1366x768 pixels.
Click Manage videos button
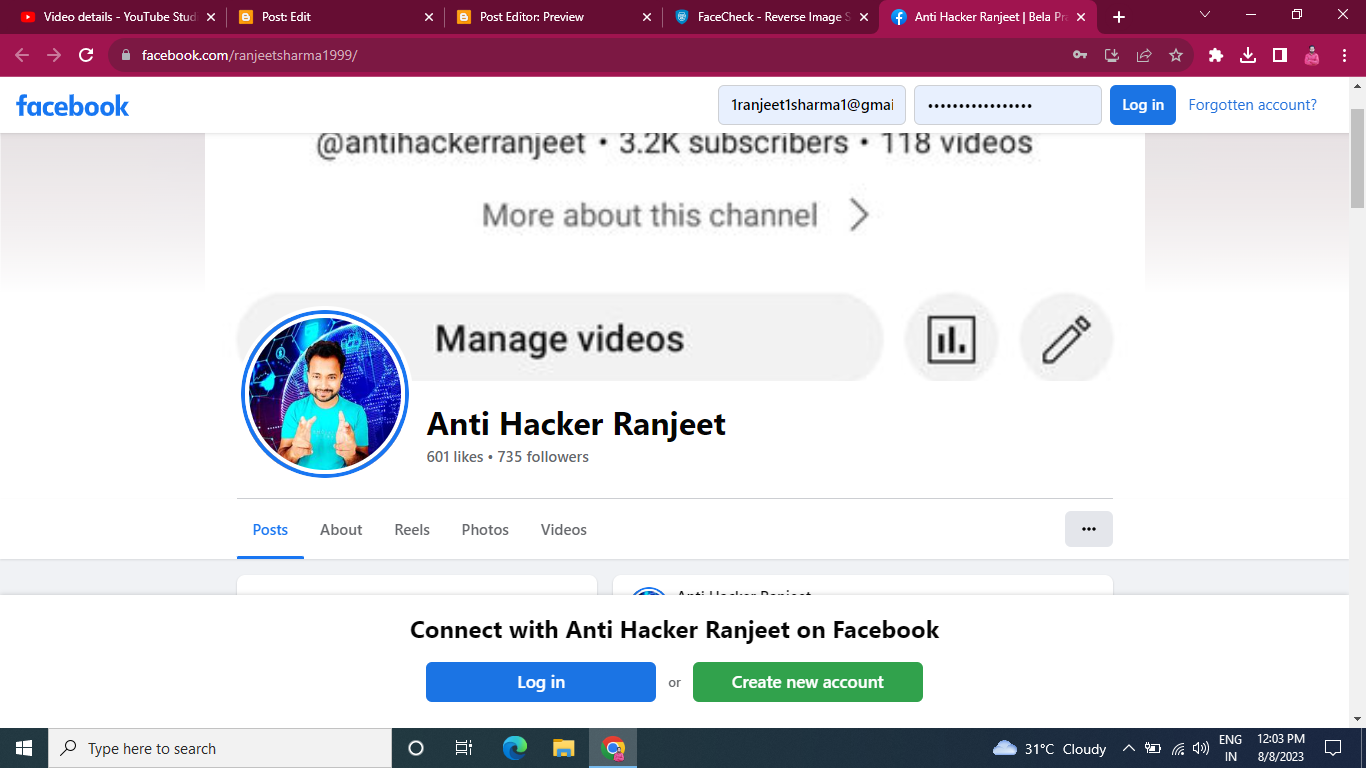(560, 340)
